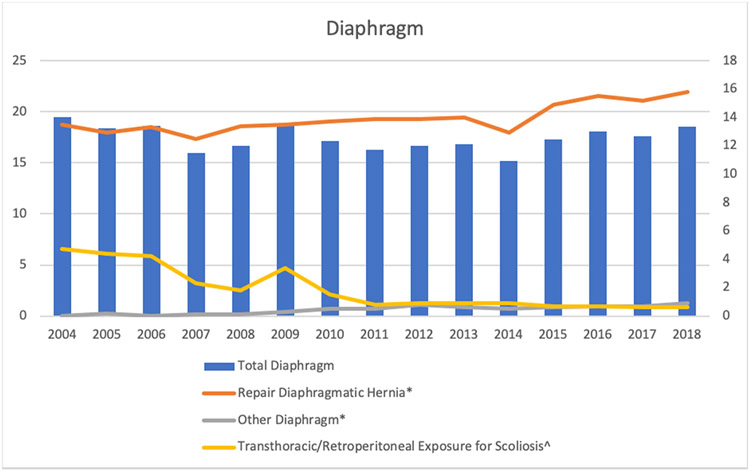Viewport: 750px width, 471px height.
Task: Select the 2014 x-axis label
Action: click(508, 334)
